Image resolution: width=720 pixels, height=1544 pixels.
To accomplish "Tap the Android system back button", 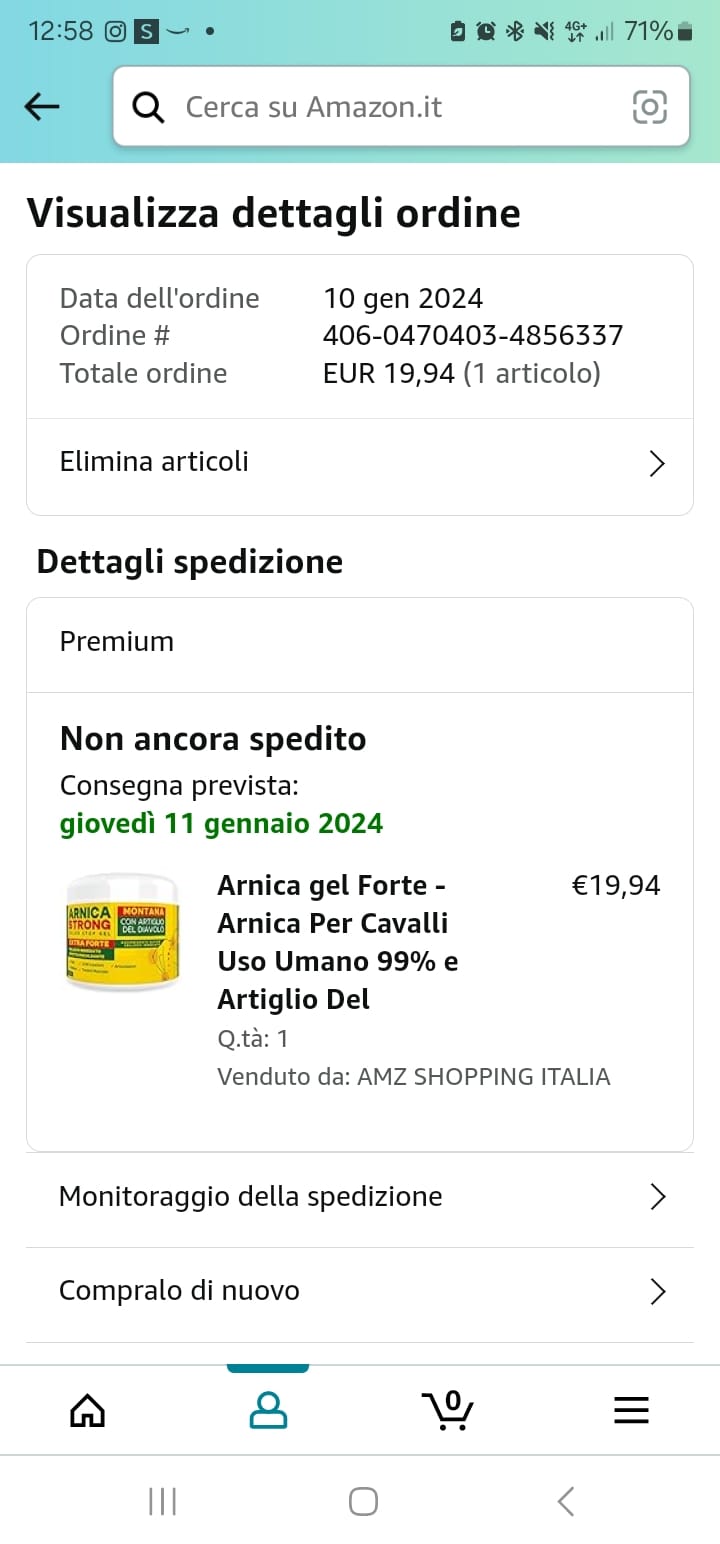I will [x=565, y=1501].
